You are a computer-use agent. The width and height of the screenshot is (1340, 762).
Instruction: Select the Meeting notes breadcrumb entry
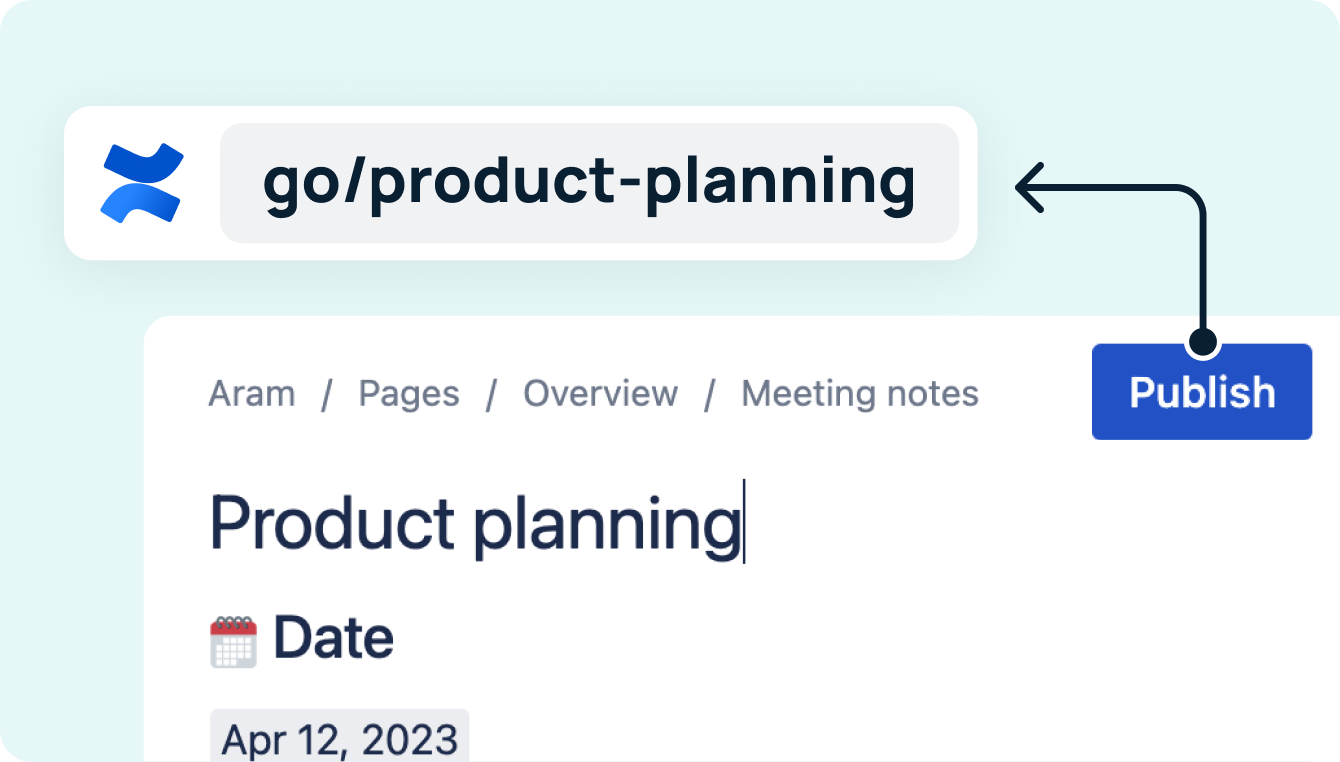pyautogui.click(x=858, y=393)
